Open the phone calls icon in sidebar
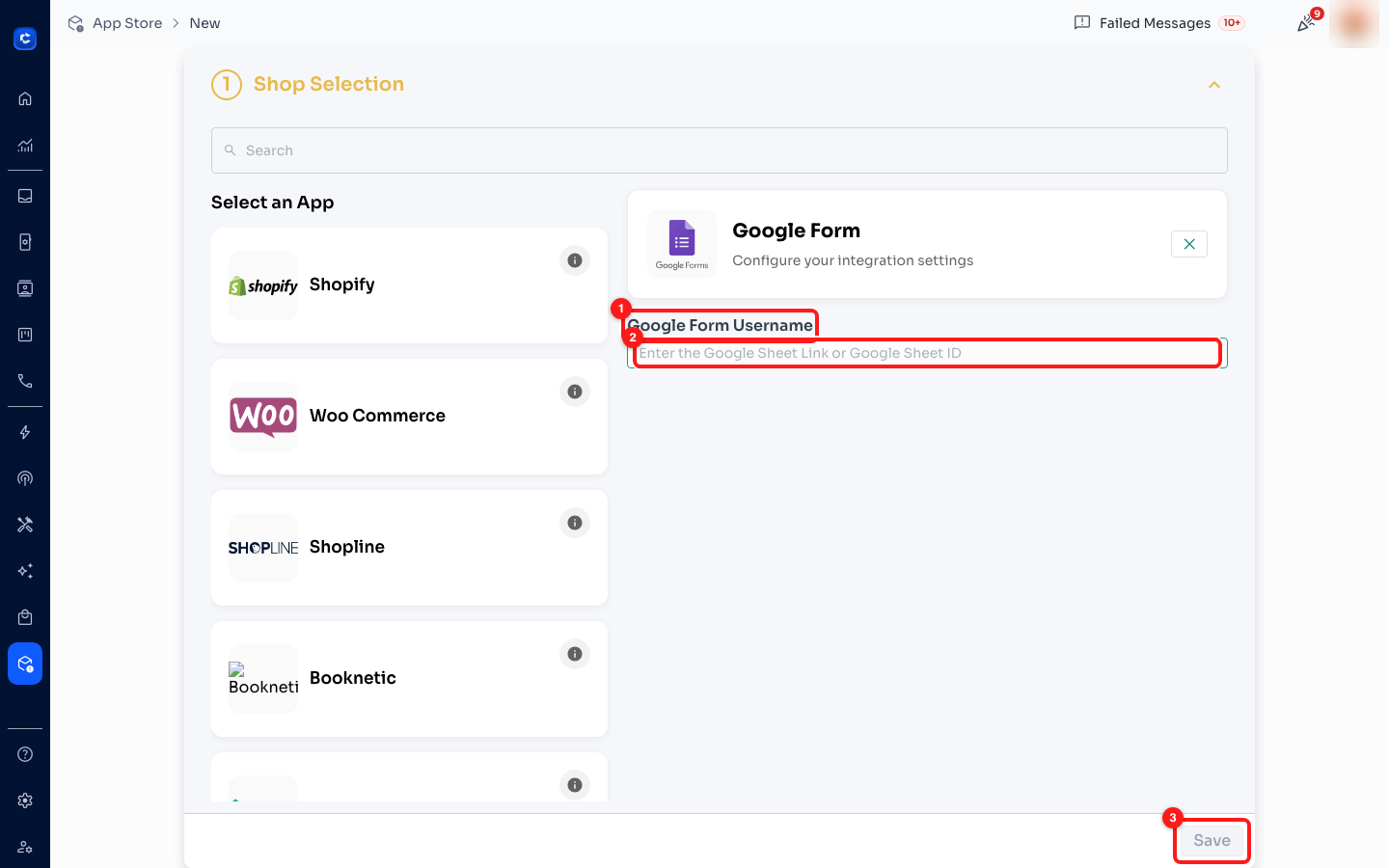 25,381
